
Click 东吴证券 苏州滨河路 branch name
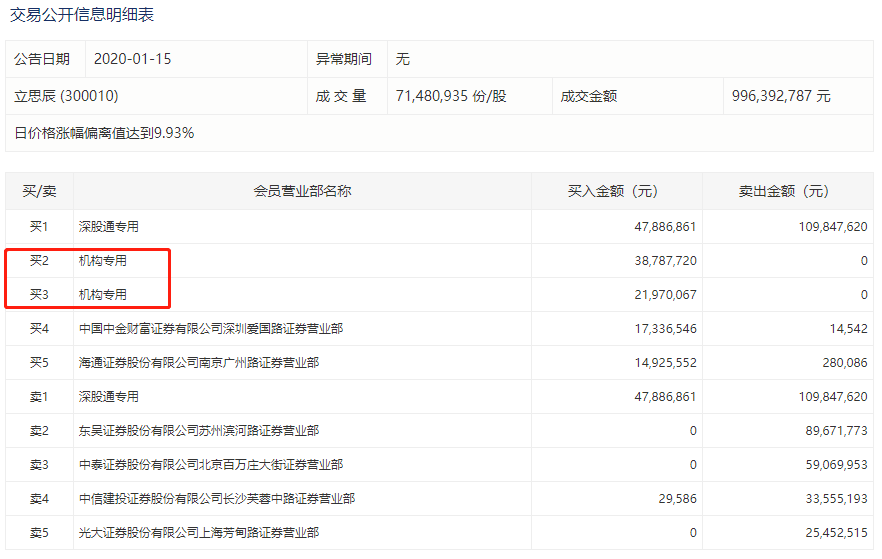click(x=199, y=431)
